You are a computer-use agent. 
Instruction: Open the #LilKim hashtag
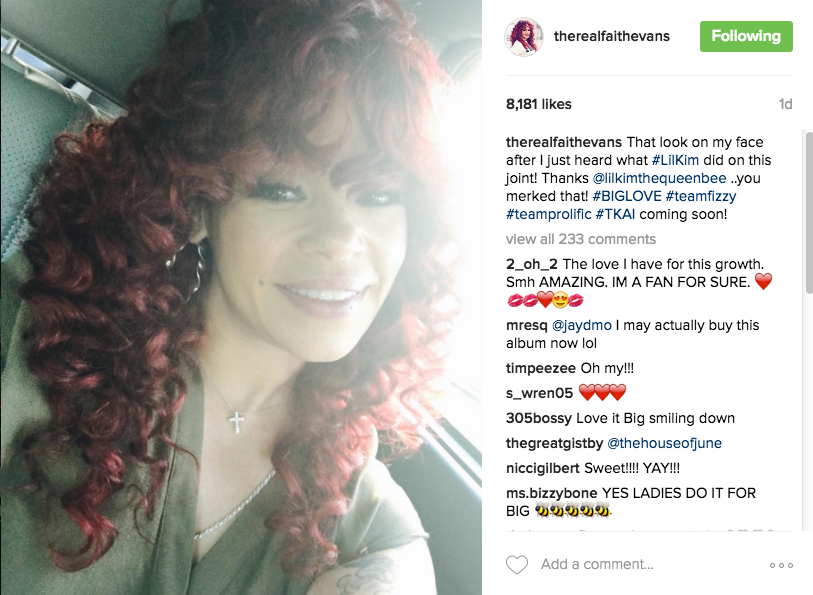pyautogui.click(x=675, y=160)
